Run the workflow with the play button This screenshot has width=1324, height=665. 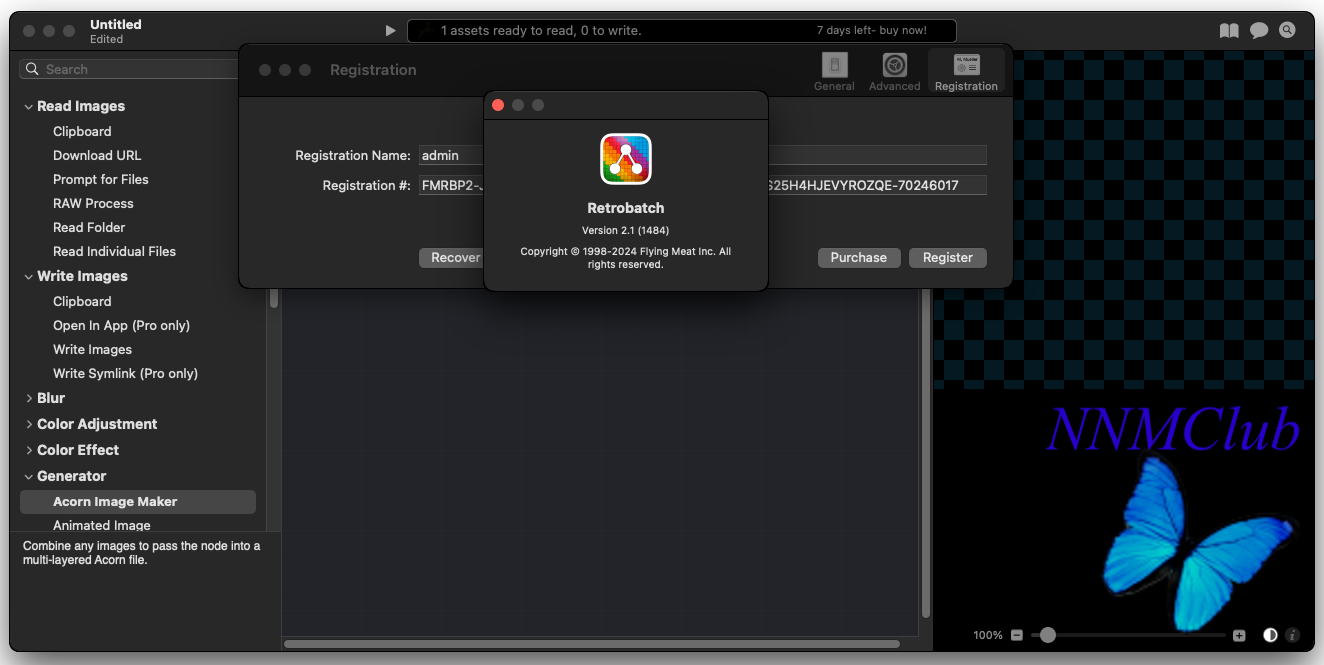click(x=391, y=31)
